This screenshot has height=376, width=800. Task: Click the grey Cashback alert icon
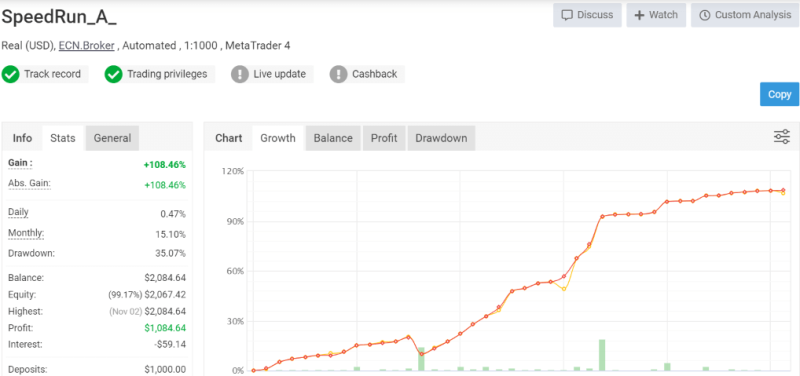338,74
